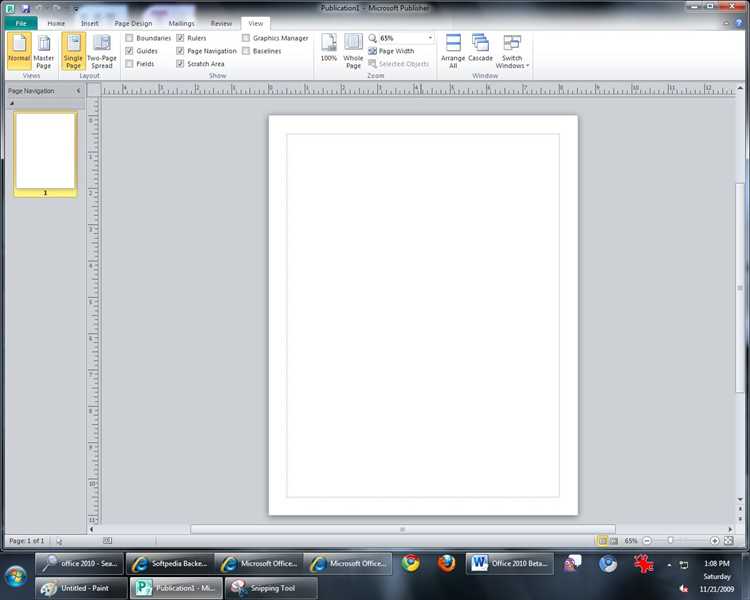The image size is (750, 600).
Task: Open the quick access toolbar customize arrow
Action: 76,9
